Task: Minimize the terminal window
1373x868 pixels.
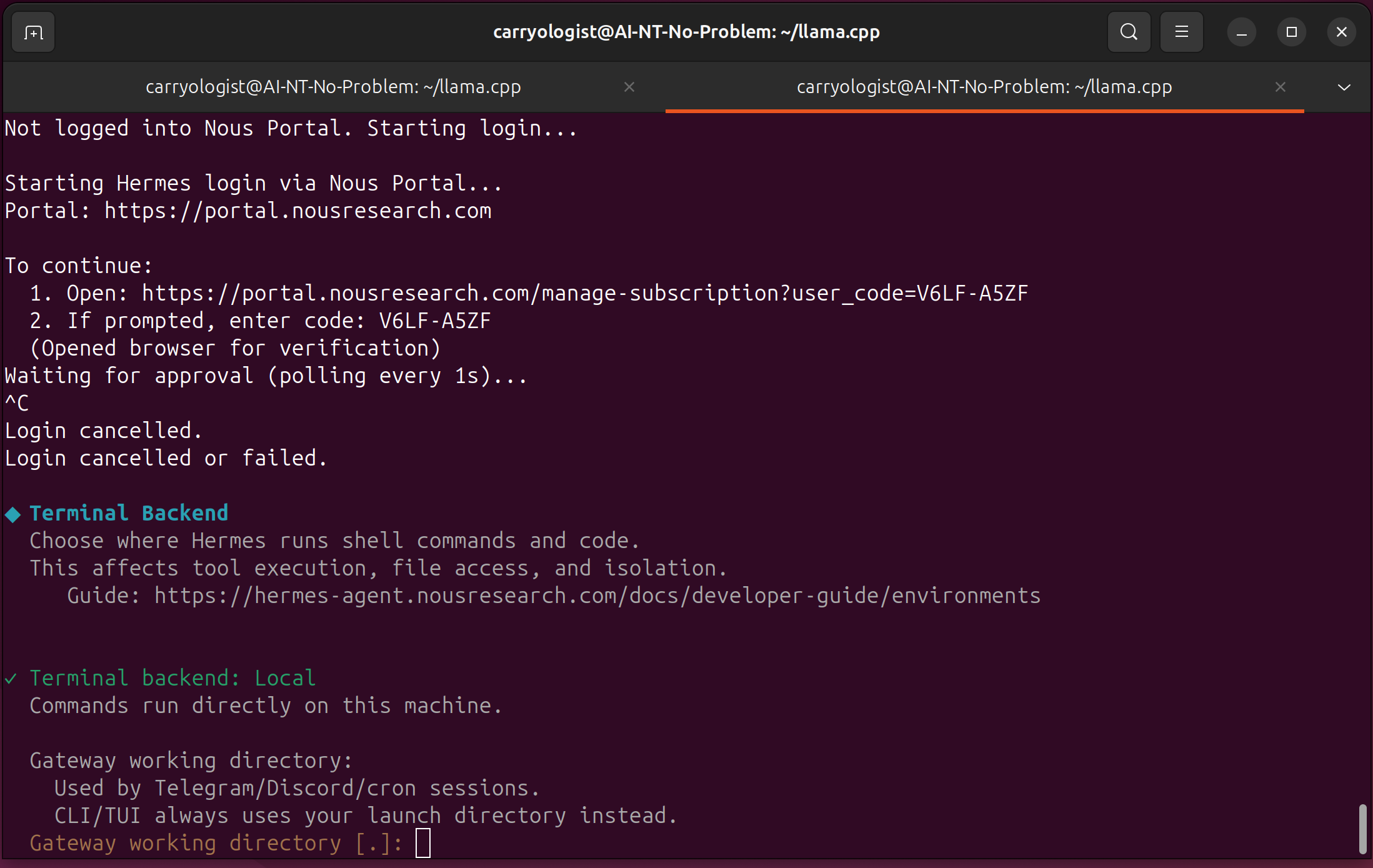Action: tap(1241, 32)
